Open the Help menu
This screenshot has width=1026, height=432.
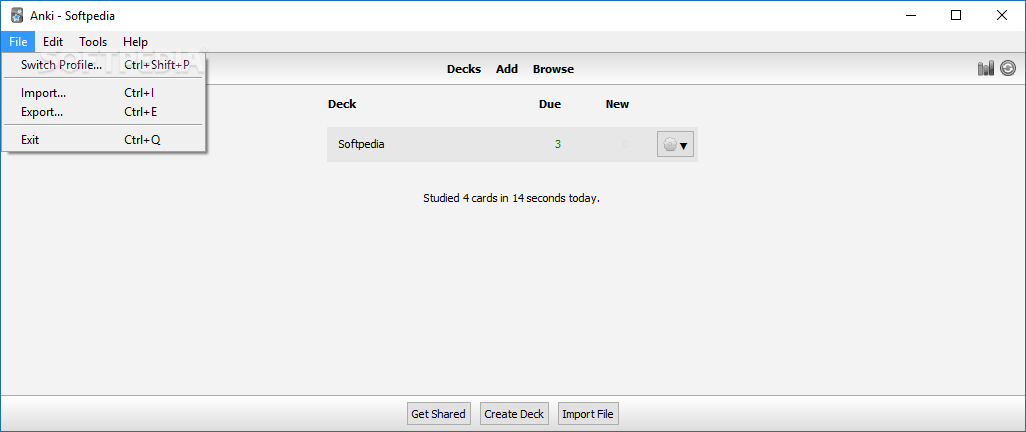[135, 42]
